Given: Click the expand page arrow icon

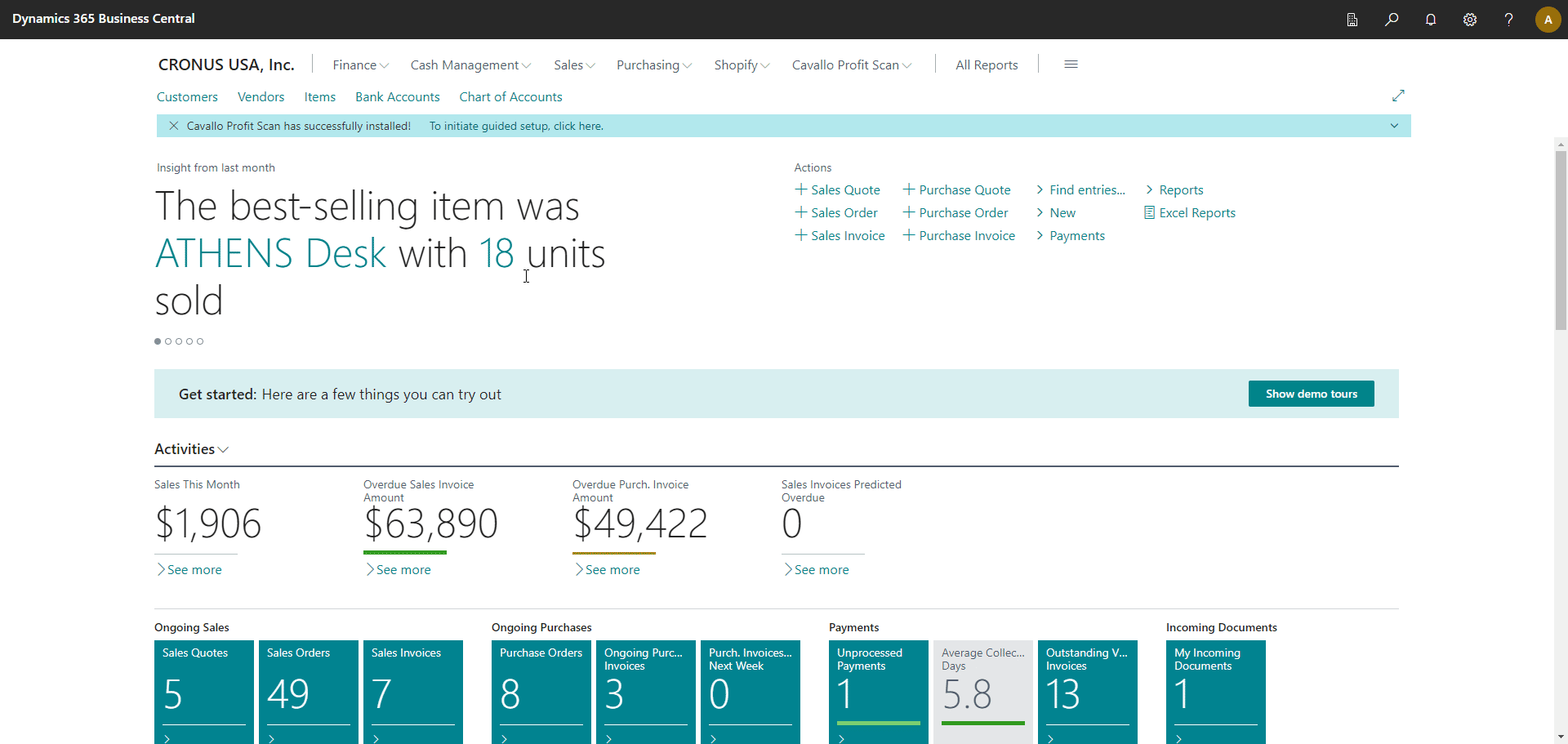Looking at the screenshot, I should tap(1398, 96).
